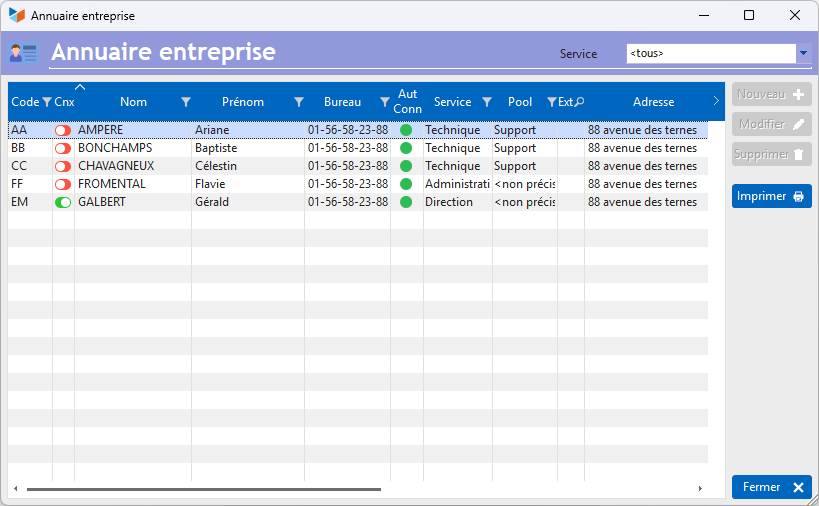Viewport: 819px width, 506px height.
Task: Click the filter icon on Service column
Action: [x=487, y=102]
